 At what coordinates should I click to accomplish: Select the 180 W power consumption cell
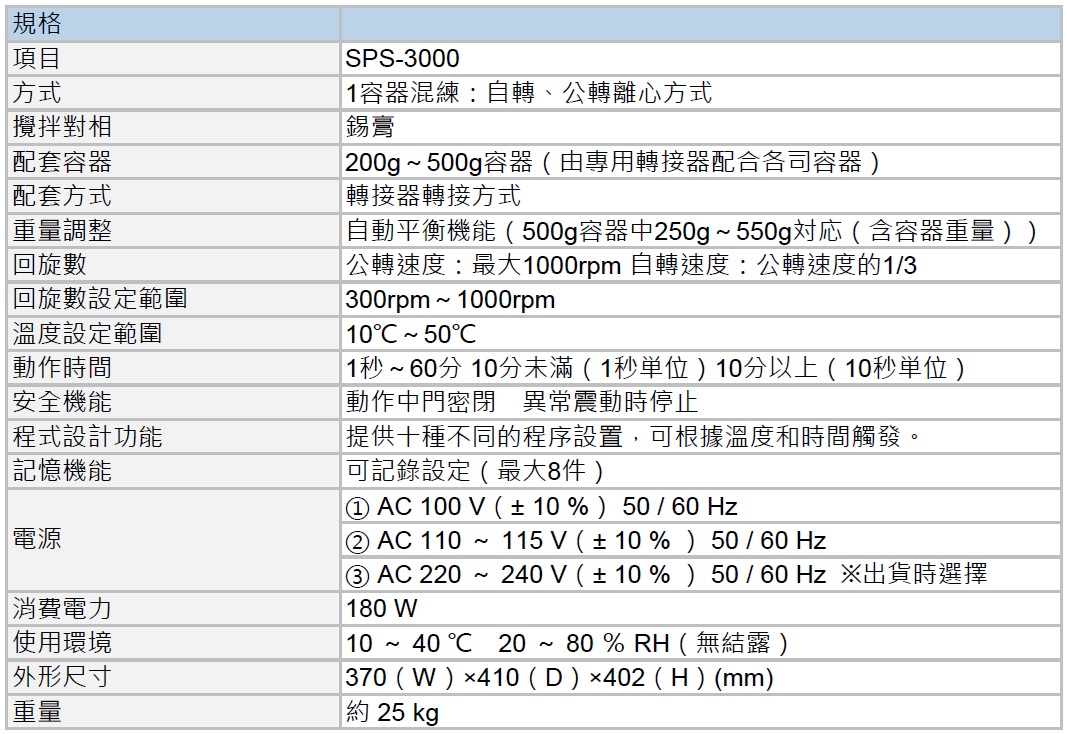click(381, 608)
